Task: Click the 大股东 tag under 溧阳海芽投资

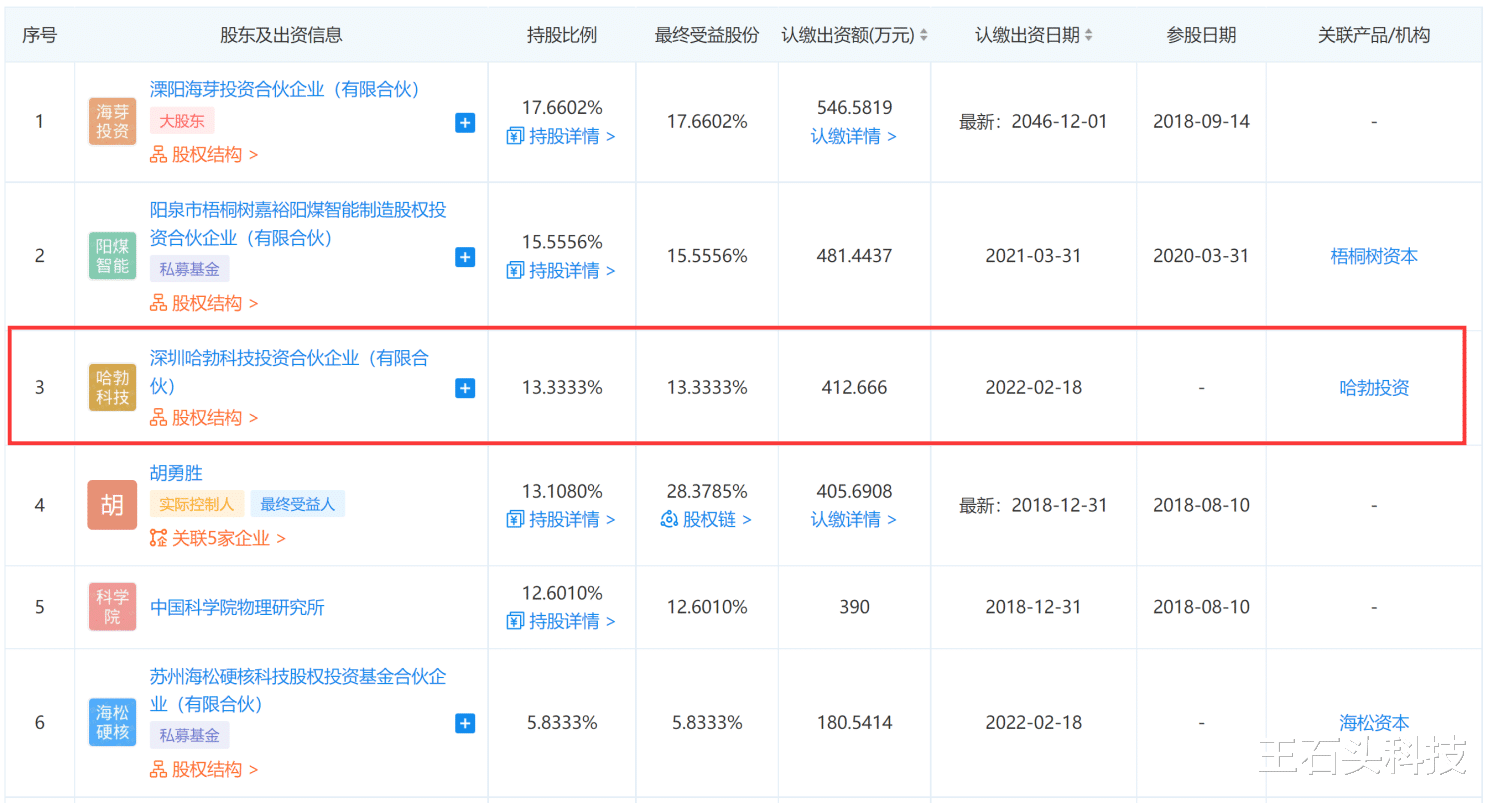Action: 183,120
